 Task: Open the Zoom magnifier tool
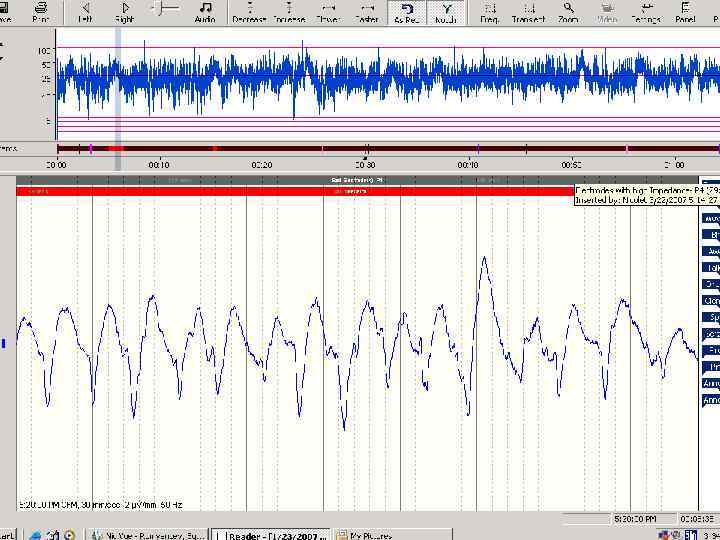pos(568,12)
